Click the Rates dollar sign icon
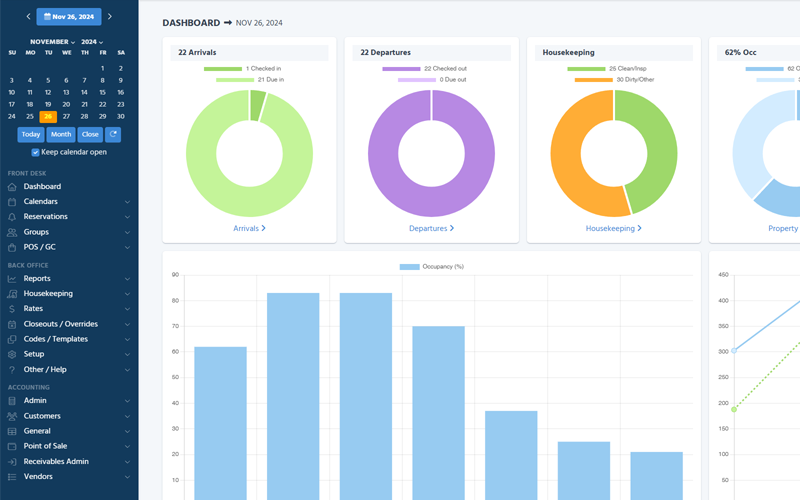The image size is (800, 500). [12, 309]
